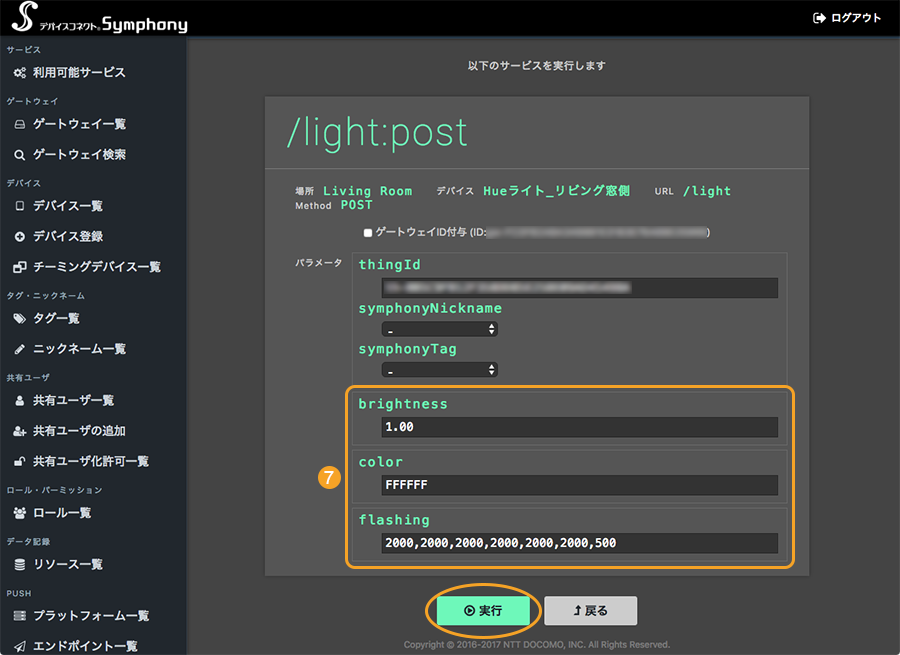Focus the brightness input field

[x=580, y=427]
